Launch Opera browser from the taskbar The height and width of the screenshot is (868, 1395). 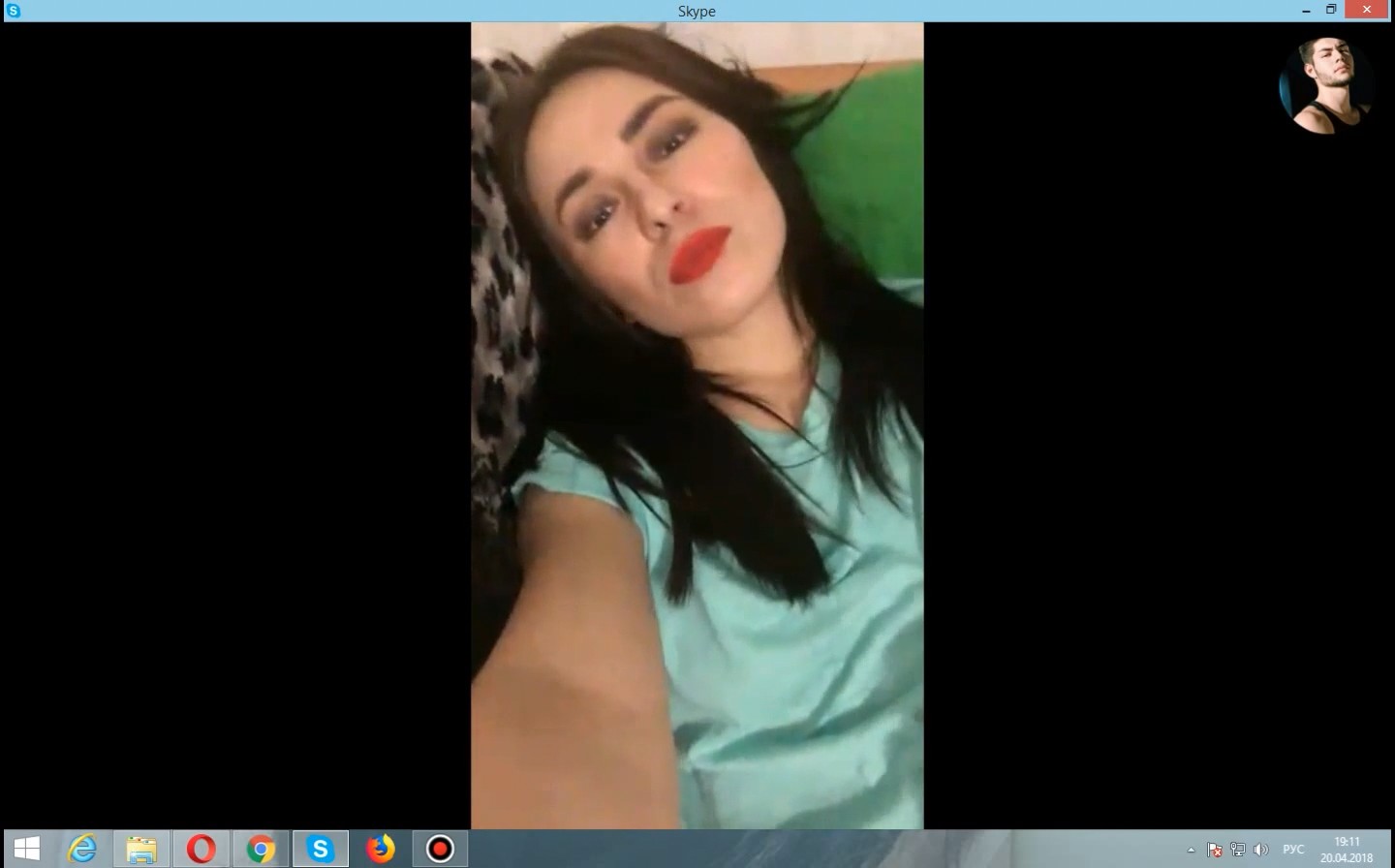click(x=201, y=850)
